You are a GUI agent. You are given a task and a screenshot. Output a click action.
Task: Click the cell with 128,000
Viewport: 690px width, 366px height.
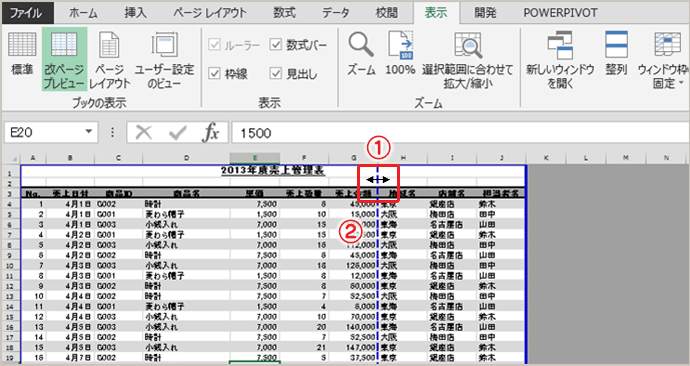pyautogui.click(x=353, y=265)
